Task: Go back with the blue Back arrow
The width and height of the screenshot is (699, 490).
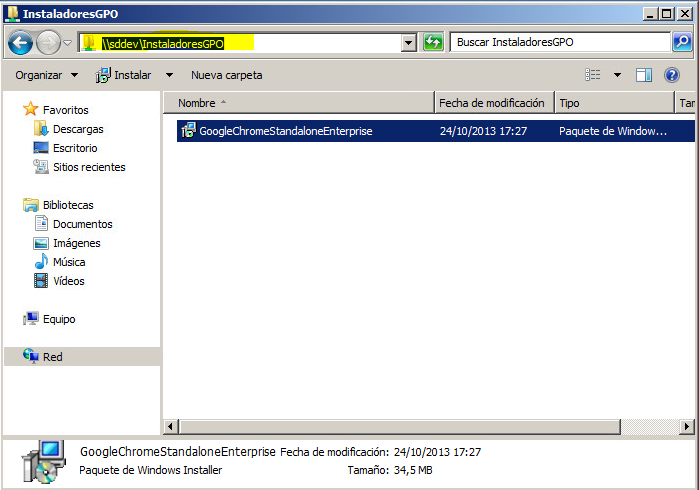Action: pyautogui.click(x=20, y=43)
